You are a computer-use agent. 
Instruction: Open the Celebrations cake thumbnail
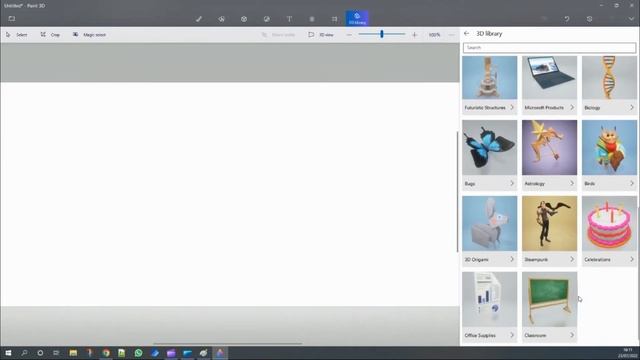point(609,223)
